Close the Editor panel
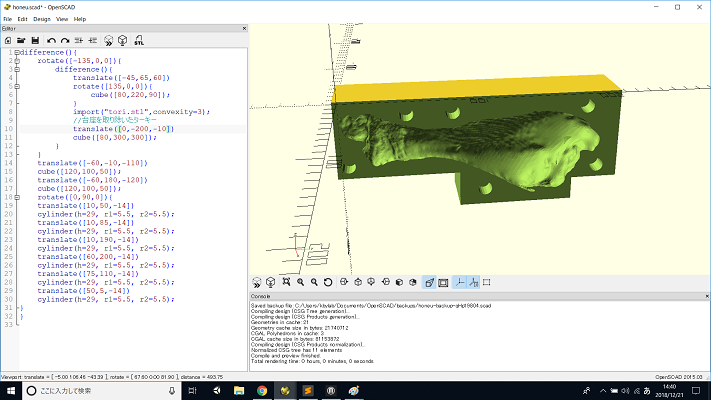This screenshot has width=711, height=400. click(x=244, y=28)
